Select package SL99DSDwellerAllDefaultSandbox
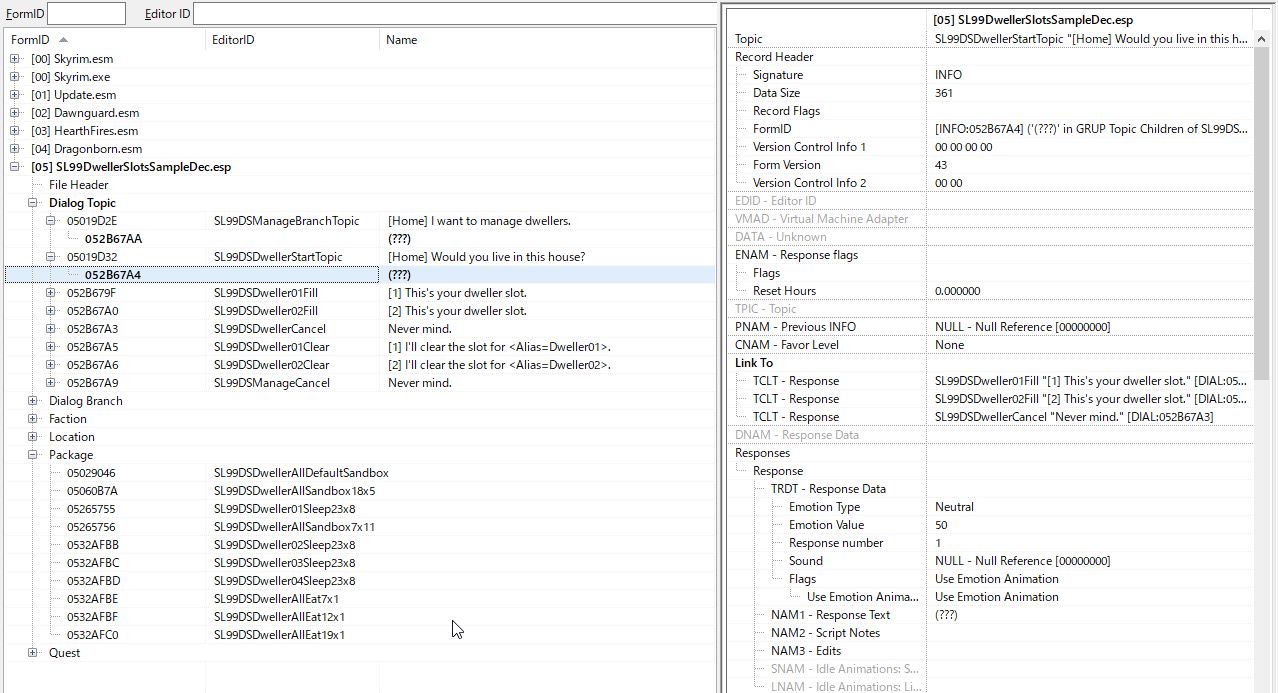This screenshot has height=693, width=1278. [360, 473]
